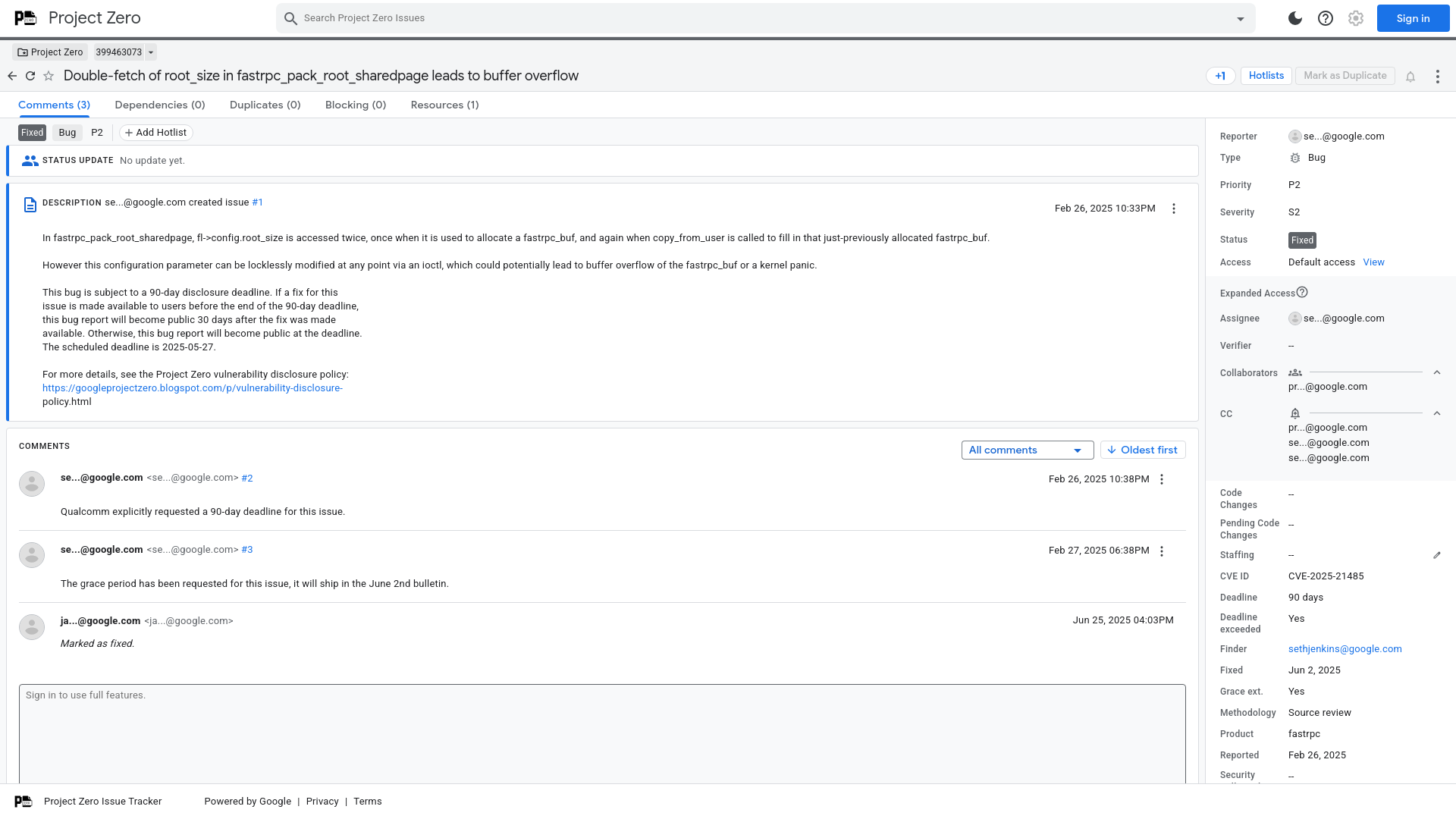Click Project Zero breadcrumb chip
The image size is (1456, 819).
tap(50, 52)
